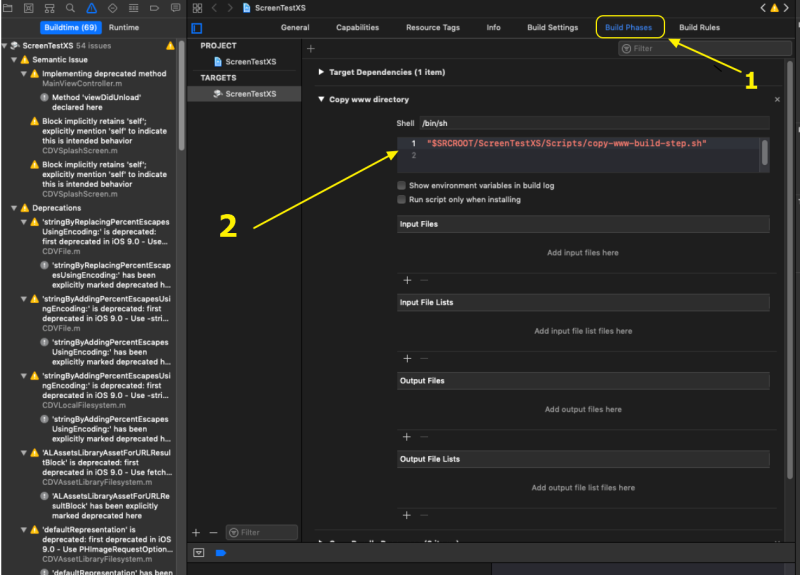Image resolution: width=800 pixels, height=575 pixels.
Task: Toggle the project and targets list sidebar
Action: [196, 28]
